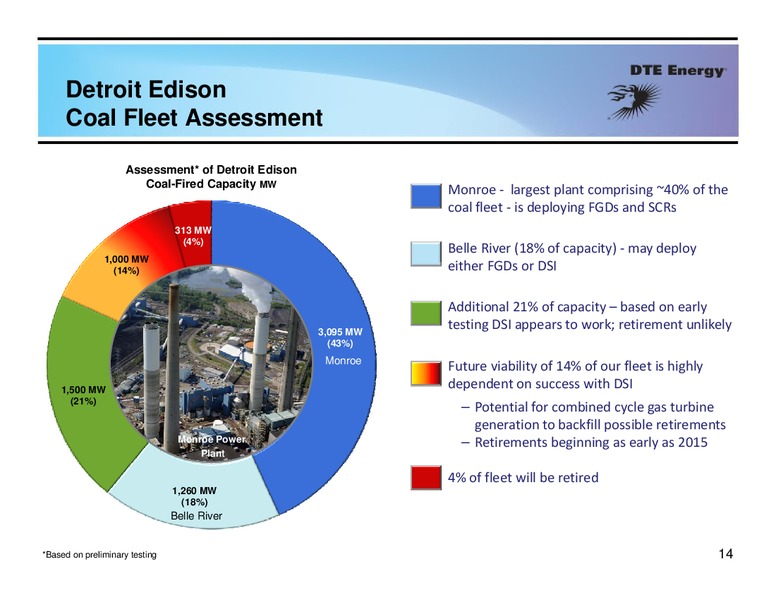This screenshot has width=776, height=600.
Task: Click the yellow-red gradient legend swatch
Action: tap(426, 374)
